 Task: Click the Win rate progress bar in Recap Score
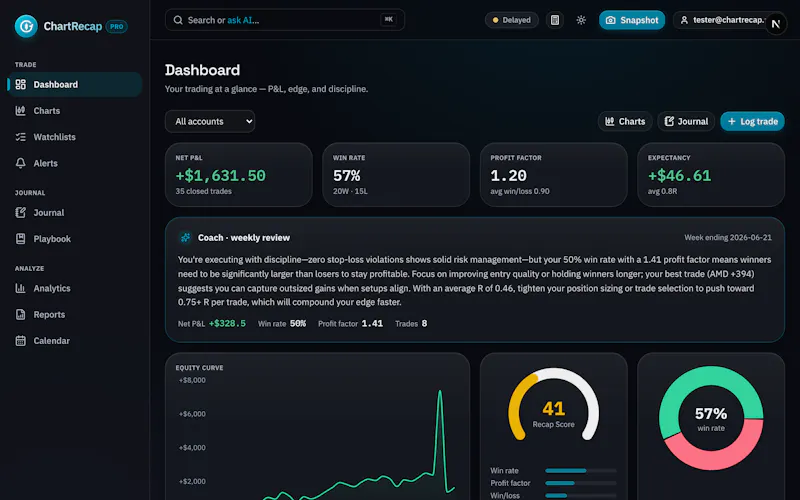click(x=581, y=470)
